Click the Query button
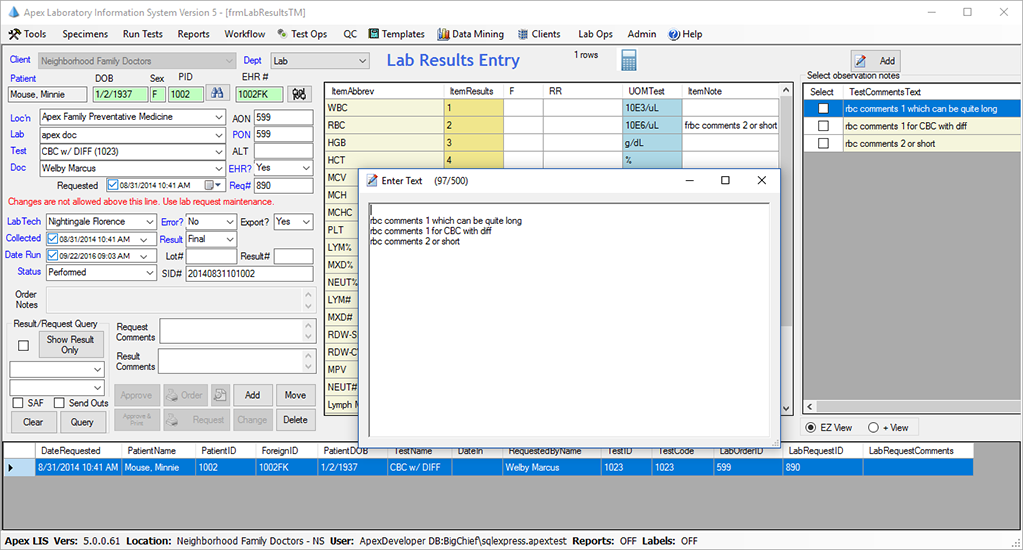1023x550 pixels. [82, 422]
